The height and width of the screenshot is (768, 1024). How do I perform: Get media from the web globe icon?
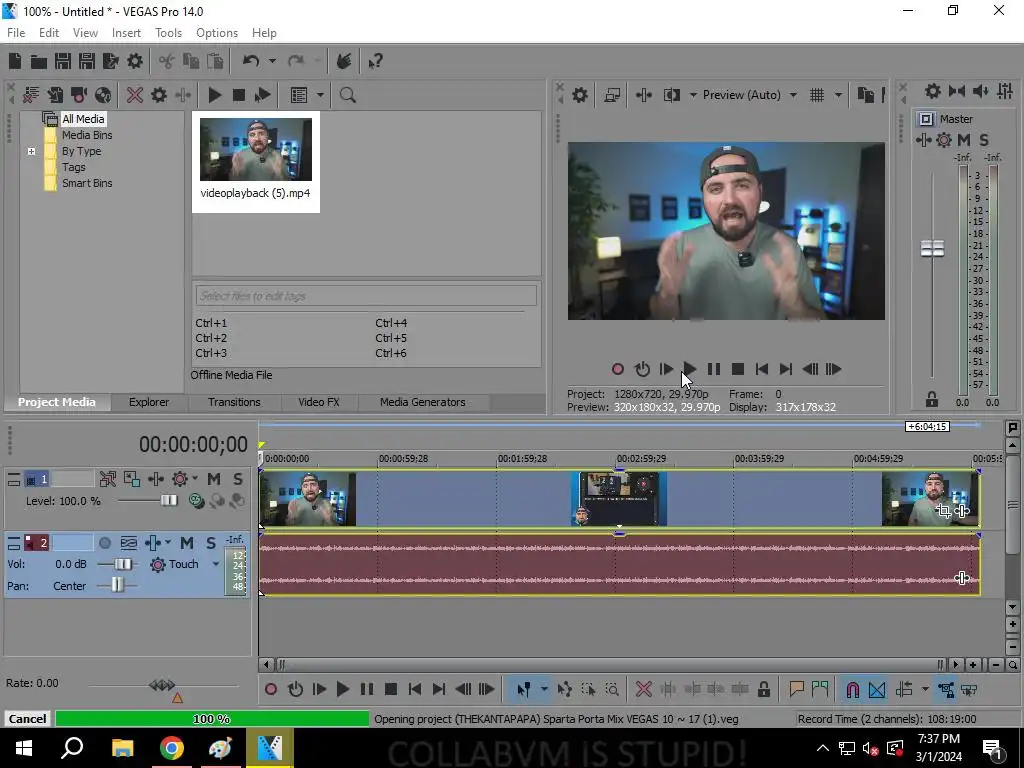(103, 95)
